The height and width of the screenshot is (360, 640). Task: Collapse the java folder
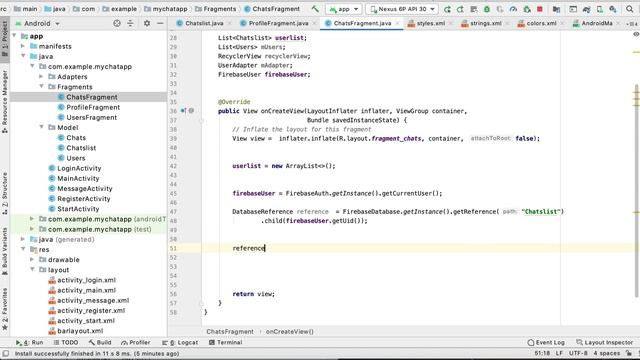(x=23, y=56)
